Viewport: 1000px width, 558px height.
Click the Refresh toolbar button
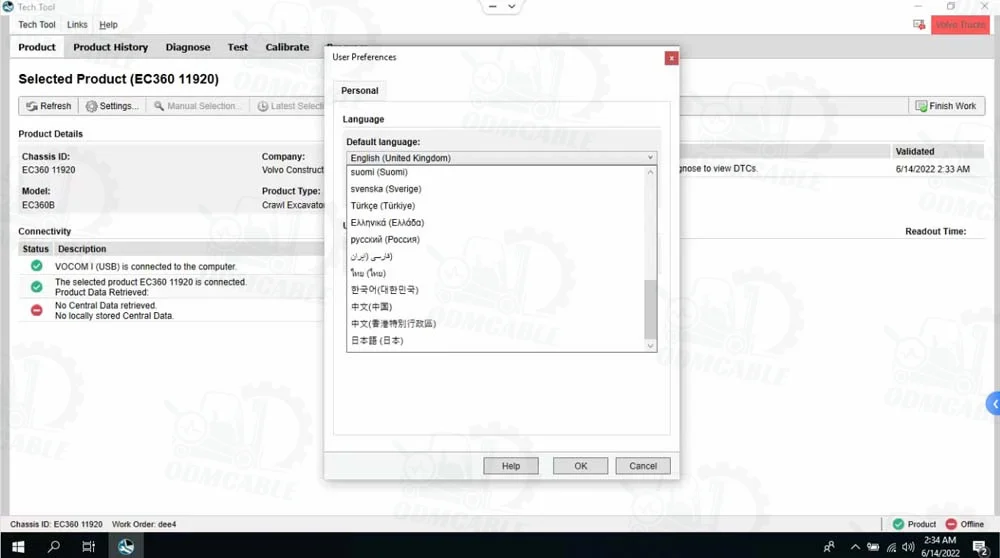coord(48,106)
